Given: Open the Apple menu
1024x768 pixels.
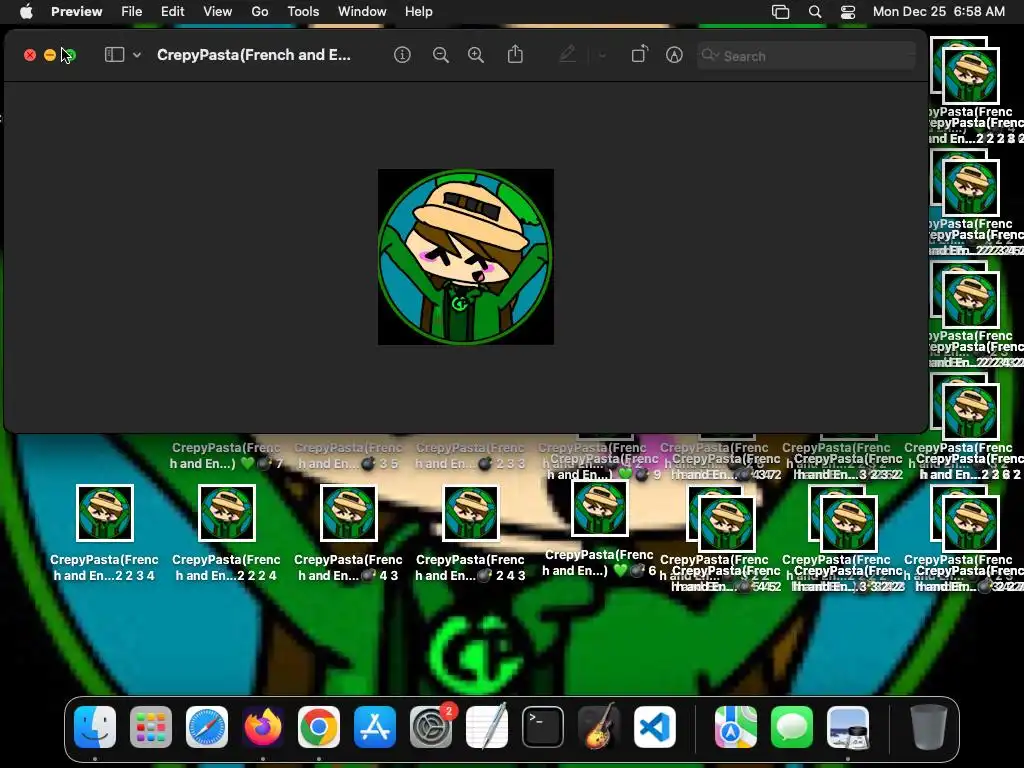Looking at the screenshot, I should [26, 11].
